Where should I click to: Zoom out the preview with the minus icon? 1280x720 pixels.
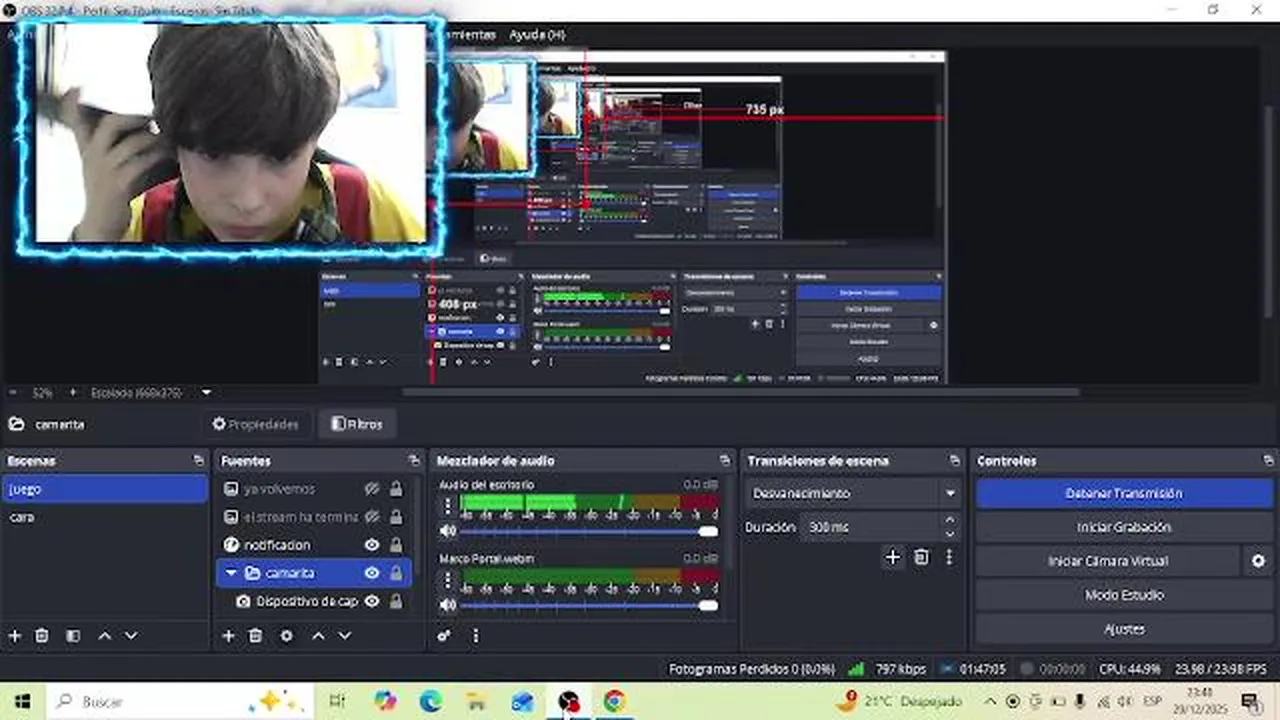click(x=13, y=393)
